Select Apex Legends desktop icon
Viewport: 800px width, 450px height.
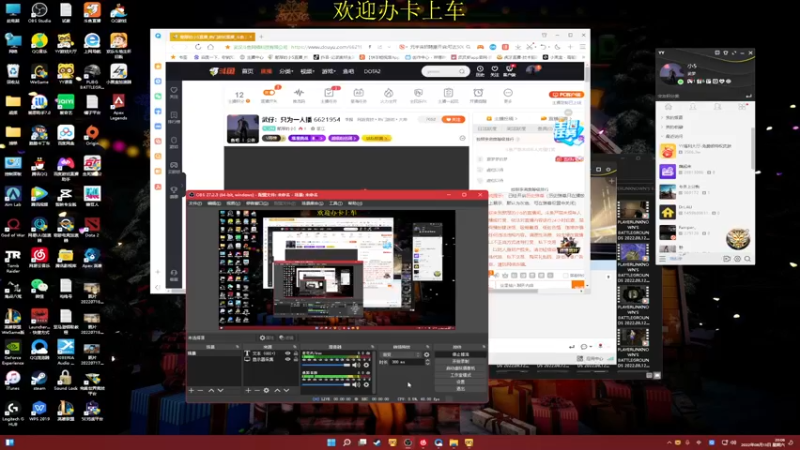click(x=118, y=106)
